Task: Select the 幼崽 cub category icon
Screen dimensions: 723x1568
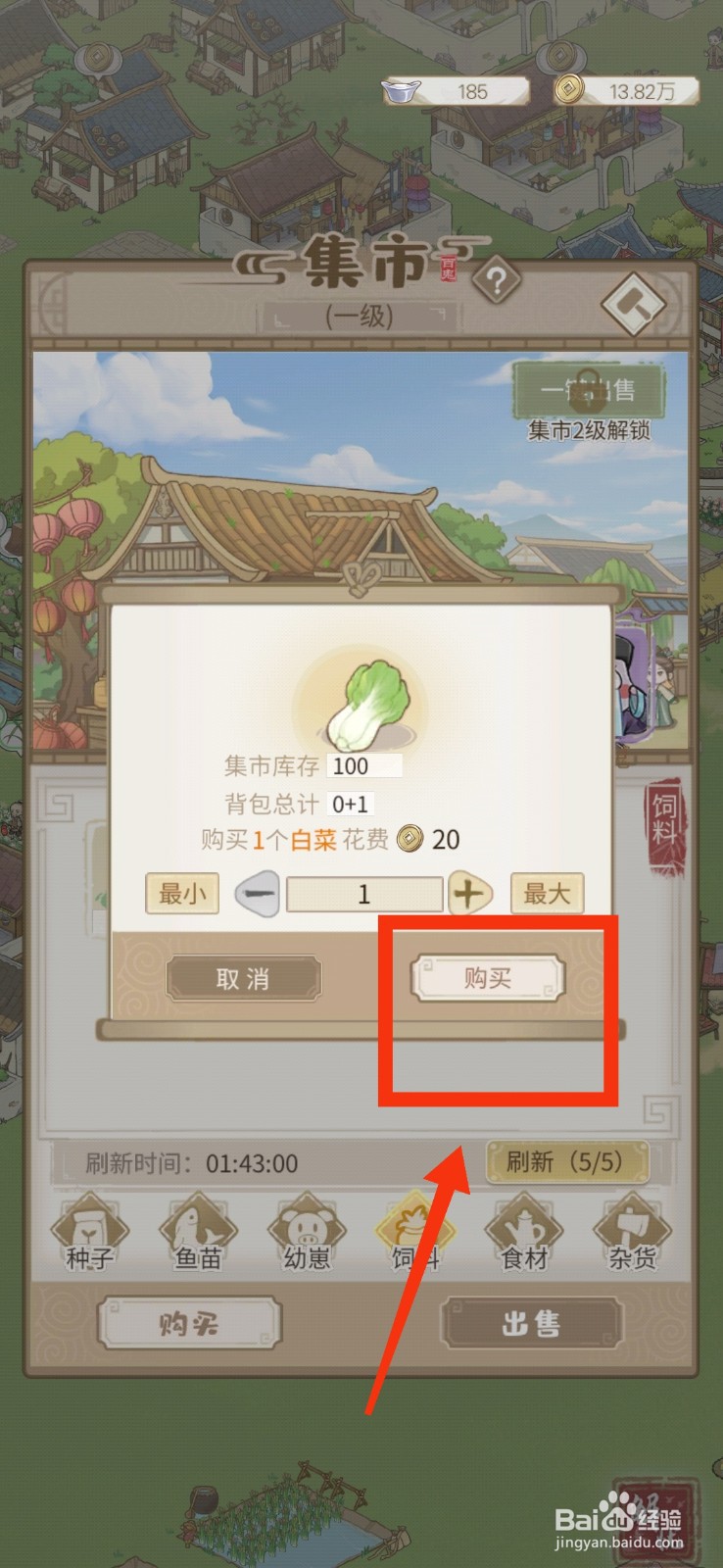Action: (307, 1233)
